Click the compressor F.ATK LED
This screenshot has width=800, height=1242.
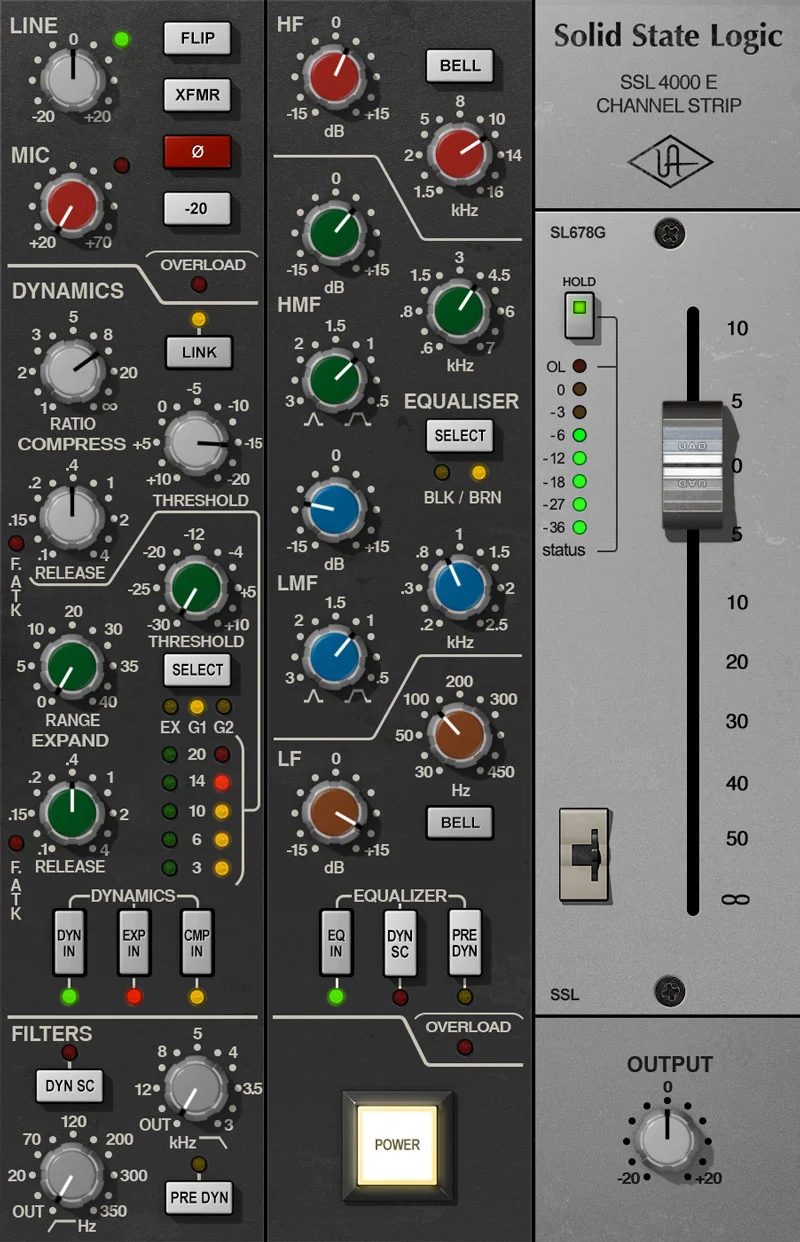(16, 544)
